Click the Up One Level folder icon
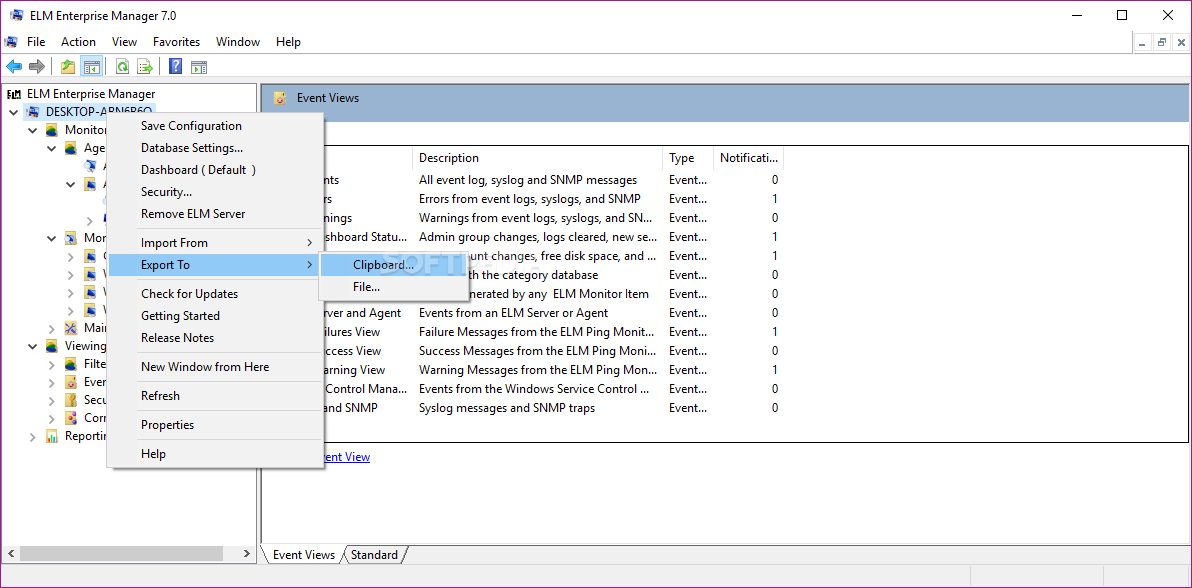1192x588 pixels. pos(68,67)
